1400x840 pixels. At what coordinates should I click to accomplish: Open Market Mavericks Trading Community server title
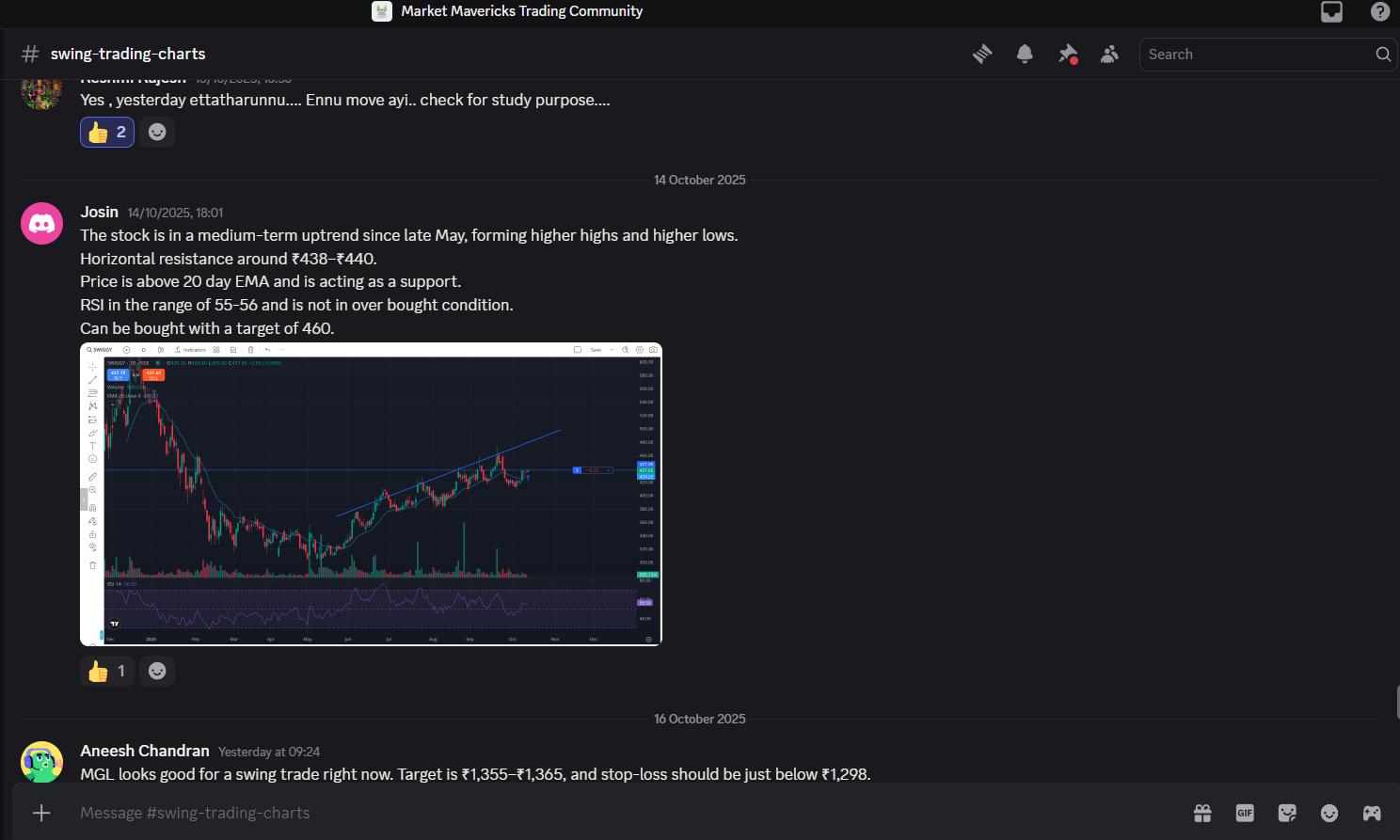pyautogui.click(x=521, y=11)
